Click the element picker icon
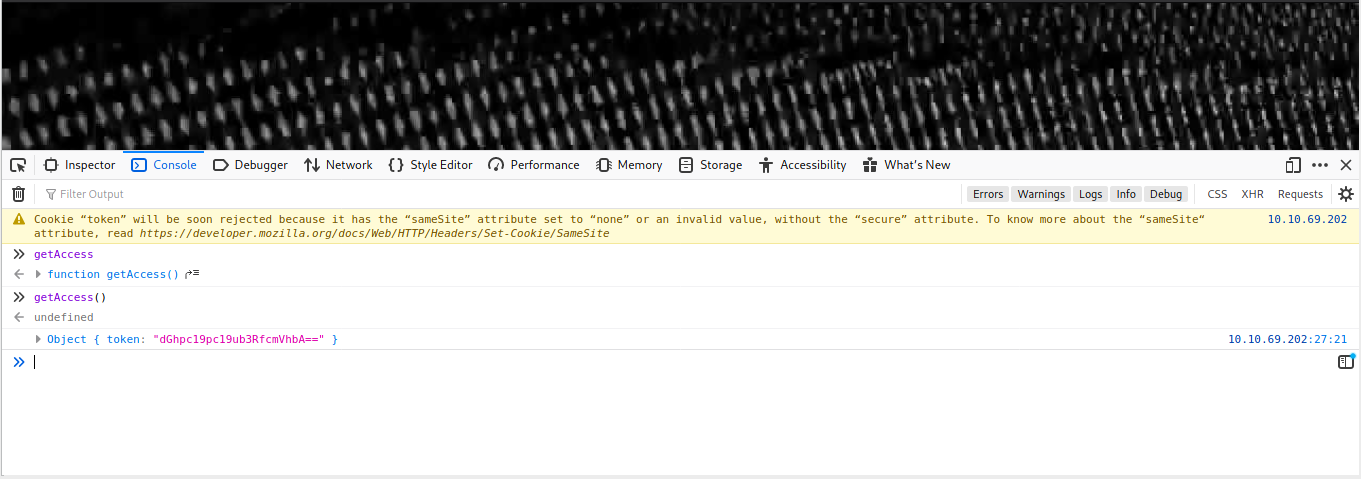This screenshot has height=479, width=1361. click(18, 165)
